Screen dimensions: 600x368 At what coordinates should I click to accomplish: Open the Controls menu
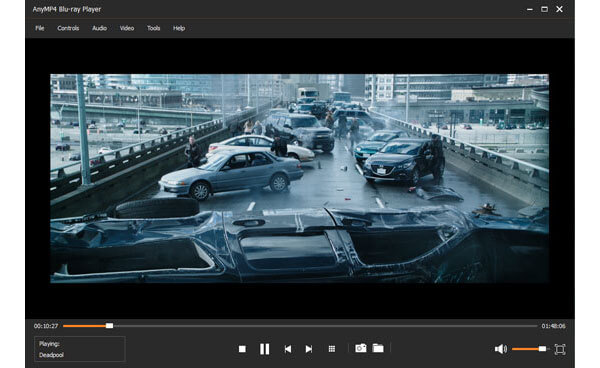[x=68, y=28]
